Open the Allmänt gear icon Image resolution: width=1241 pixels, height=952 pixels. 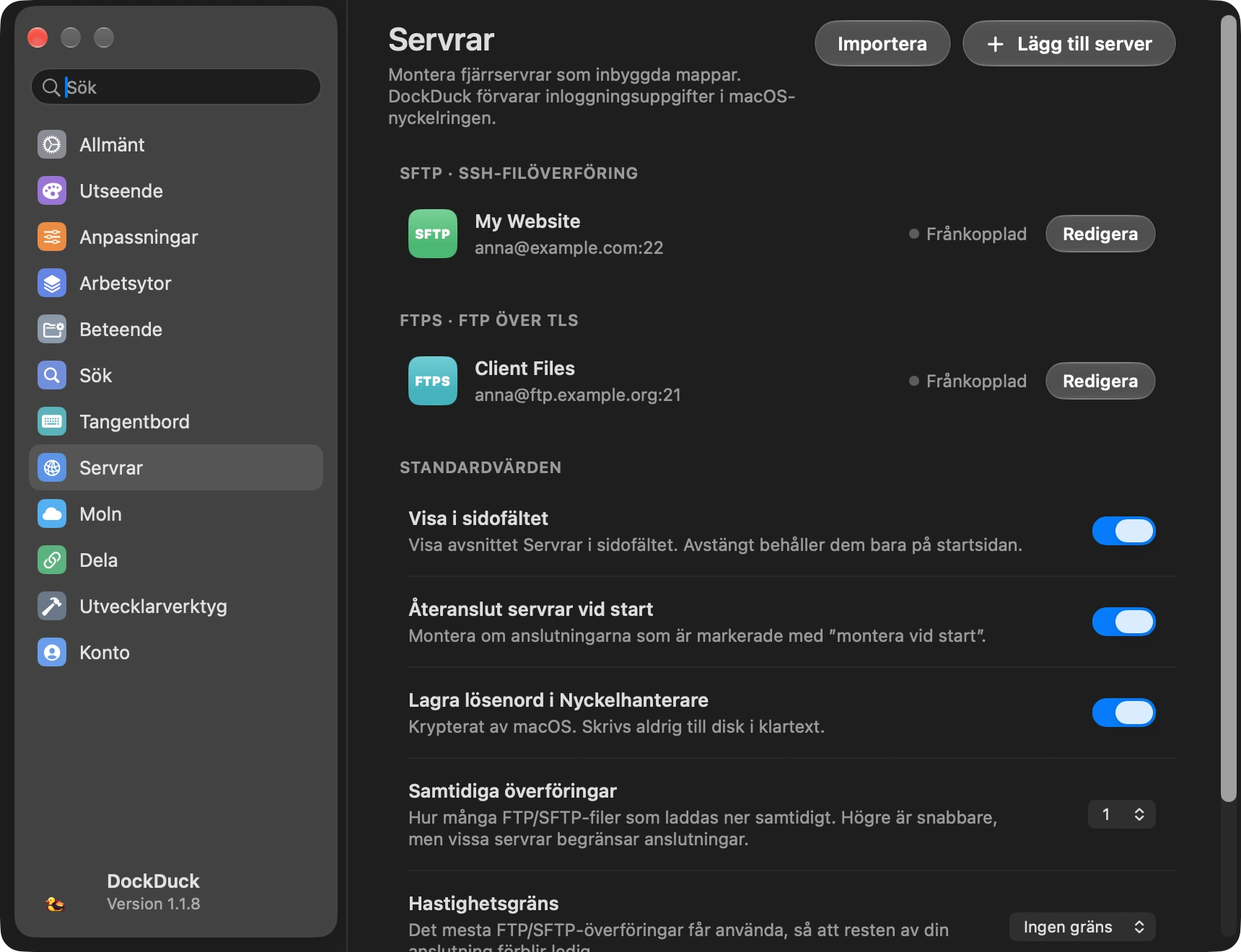point(52,145)
